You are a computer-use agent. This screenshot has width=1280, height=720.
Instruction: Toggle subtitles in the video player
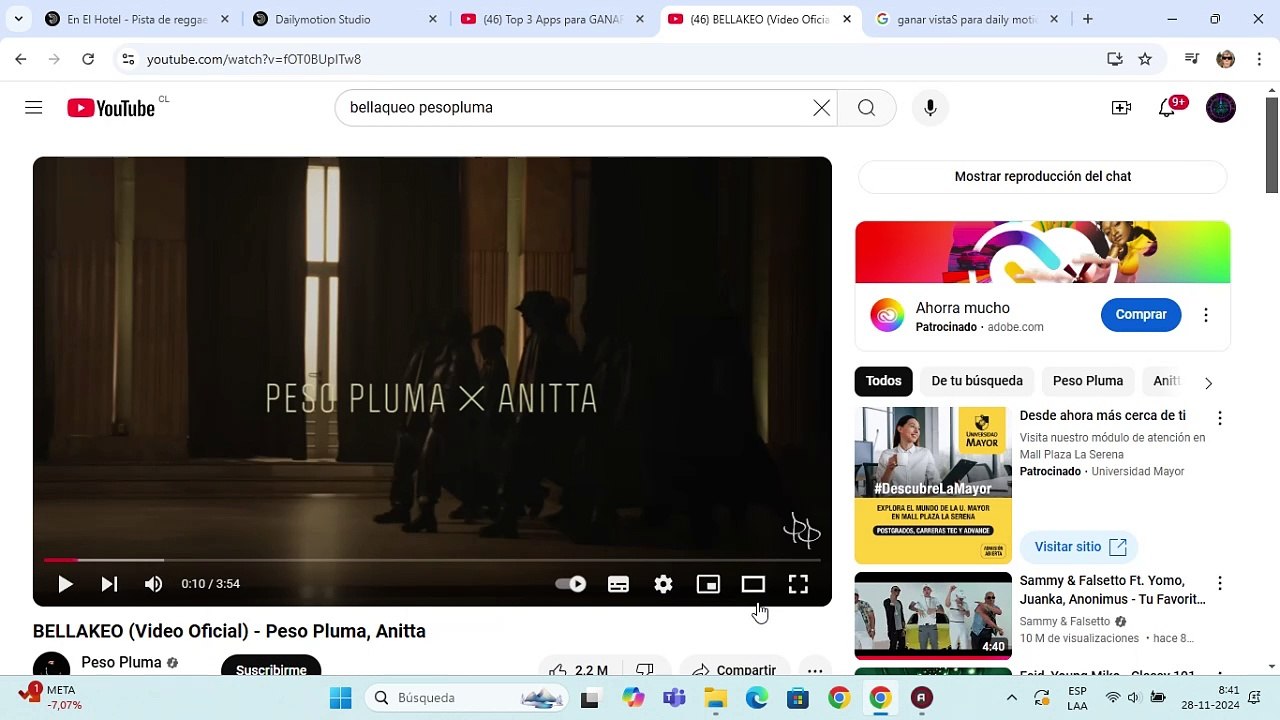[x=618, y=584]
